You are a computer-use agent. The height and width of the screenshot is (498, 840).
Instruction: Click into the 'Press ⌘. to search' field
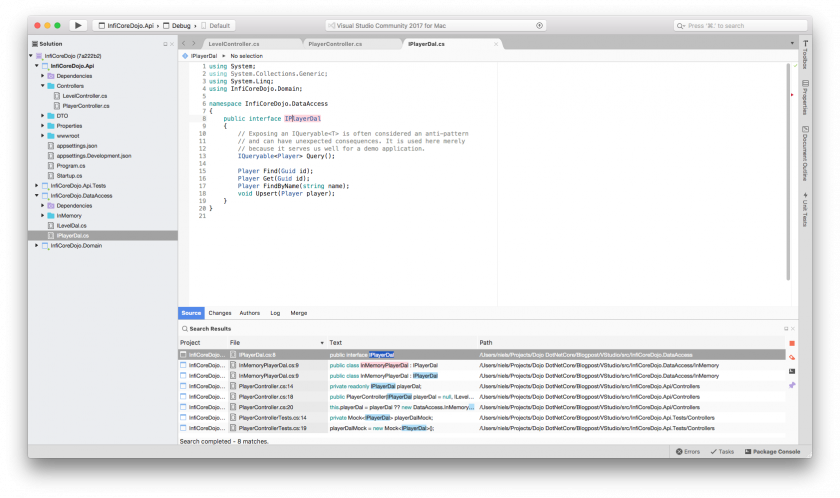point(740,26)
